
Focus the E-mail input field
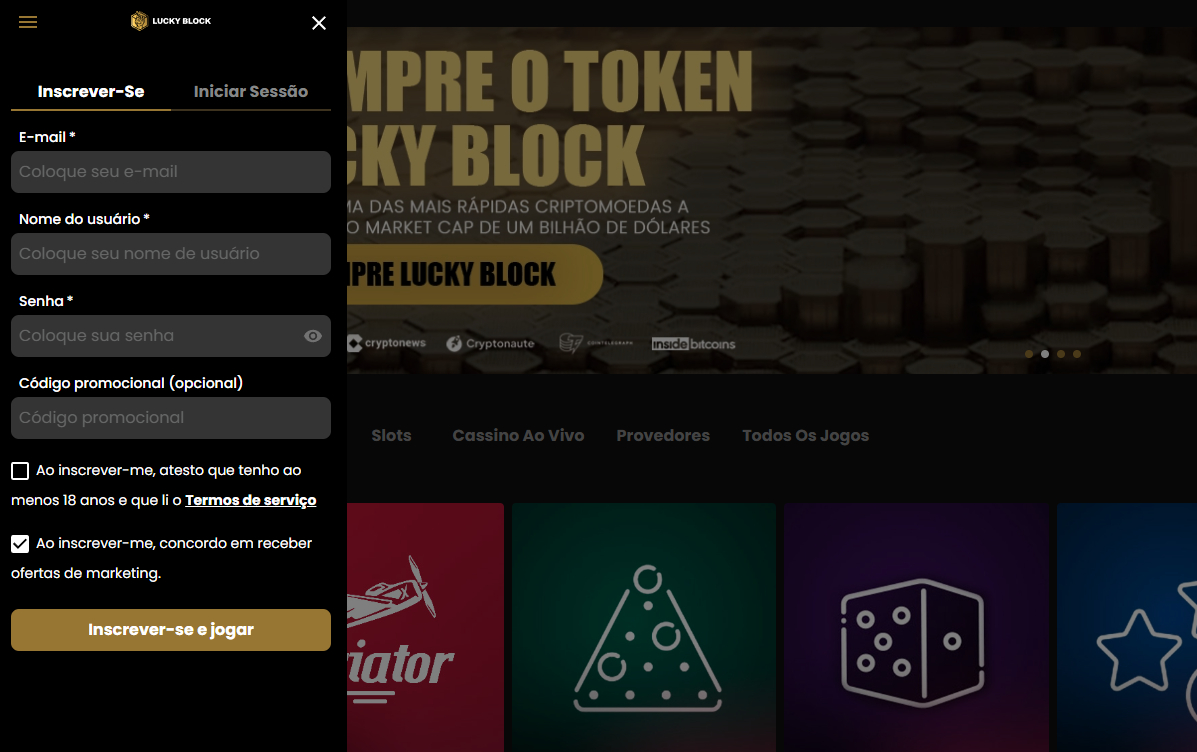[x=171, y=172]
